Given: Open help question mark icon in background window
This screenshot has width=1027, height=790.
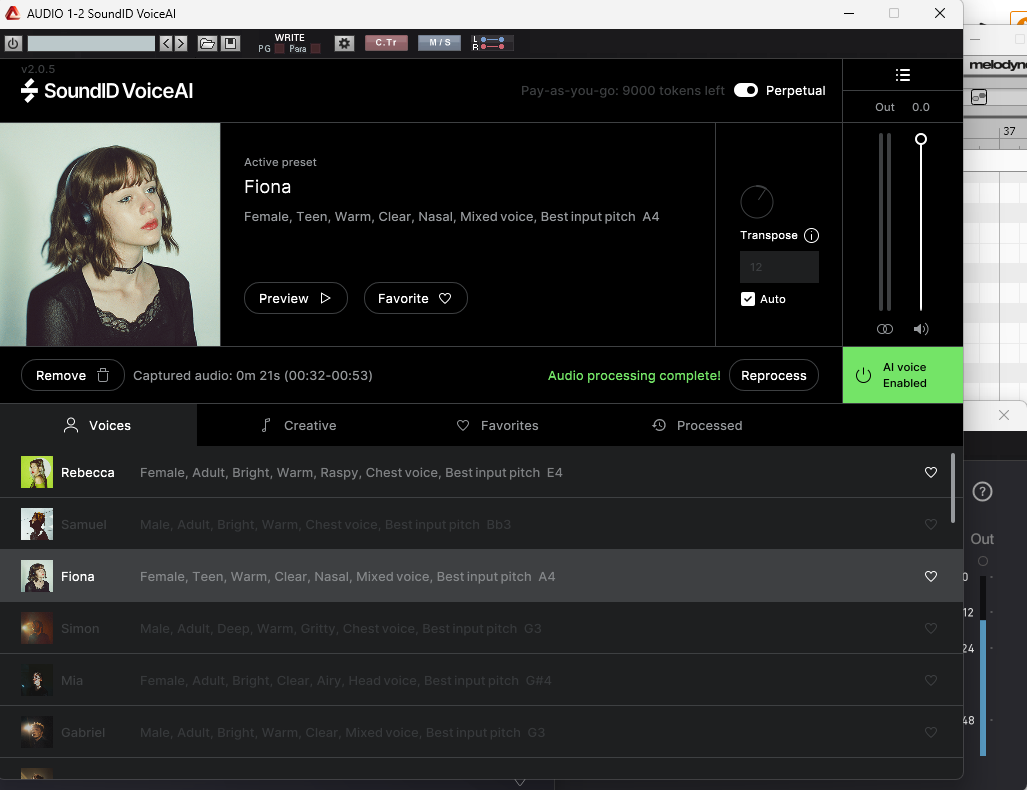Looking at the screenshot, I should pos(982,491).
